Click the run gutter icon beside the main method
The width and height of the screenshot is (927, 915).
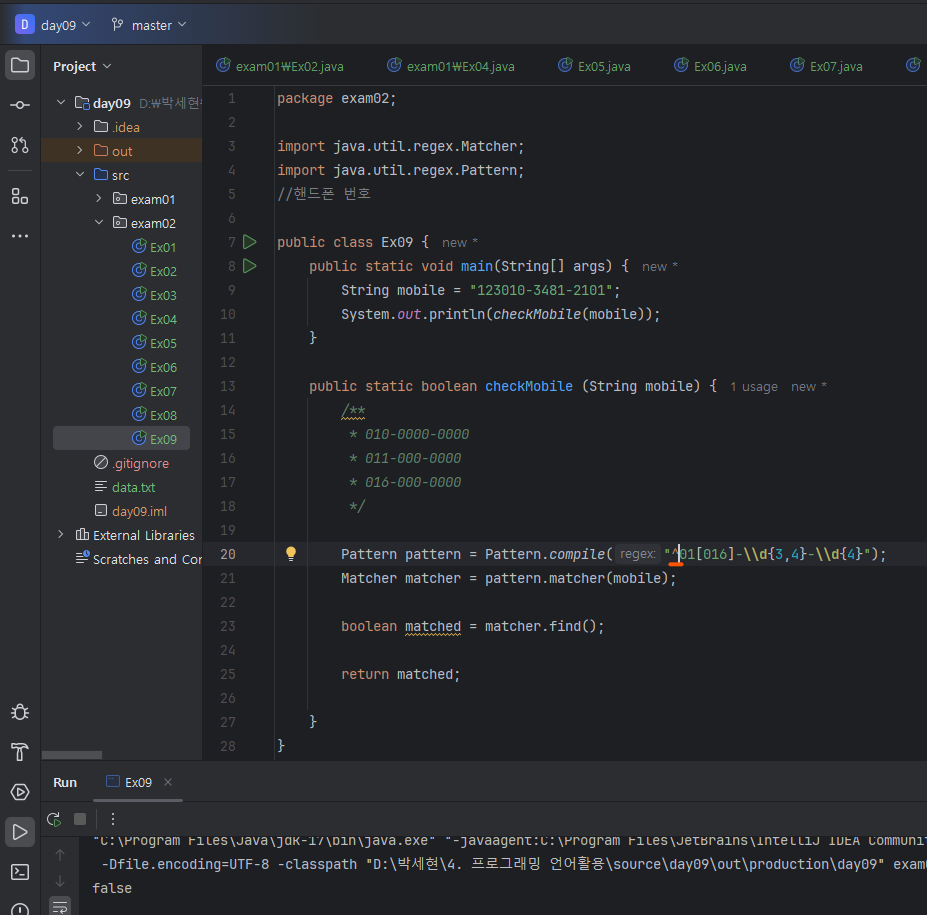click(250, 266)
